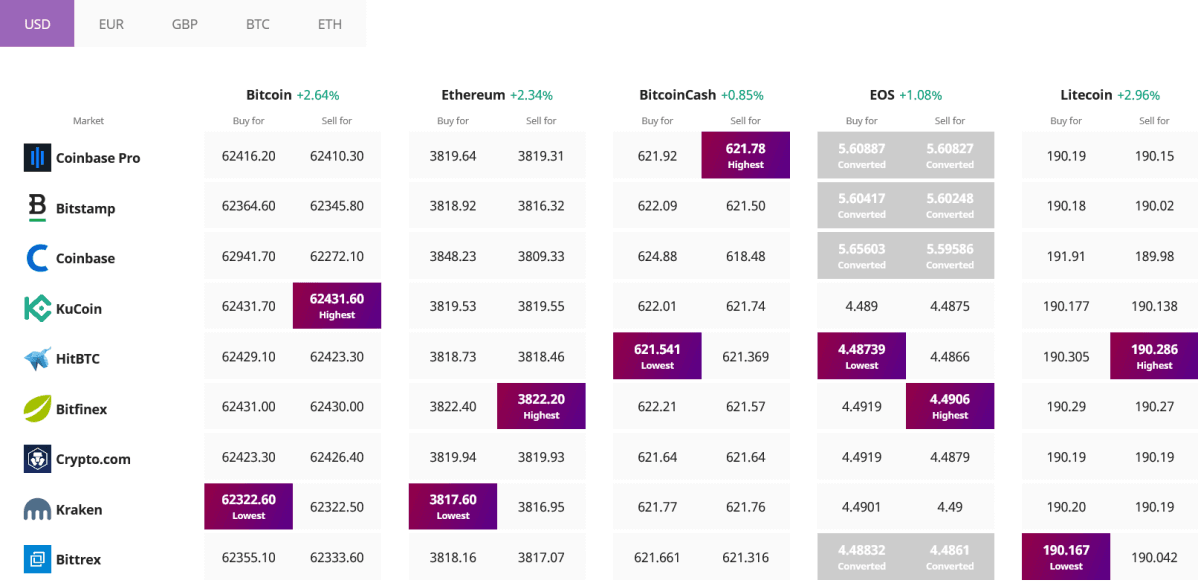Click Bittrex Ethereum sell price 3817.07
This screenshot has height=583, width=1198.
tap(541, 558)
